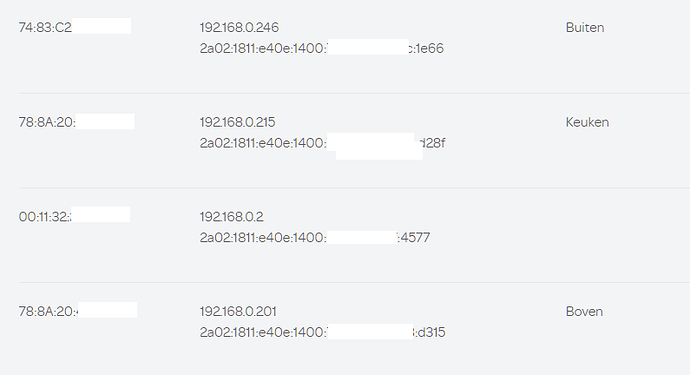Click the redacted block after 74:83:C2
Viewport: 690px width, 375px height.
(102, 26)
